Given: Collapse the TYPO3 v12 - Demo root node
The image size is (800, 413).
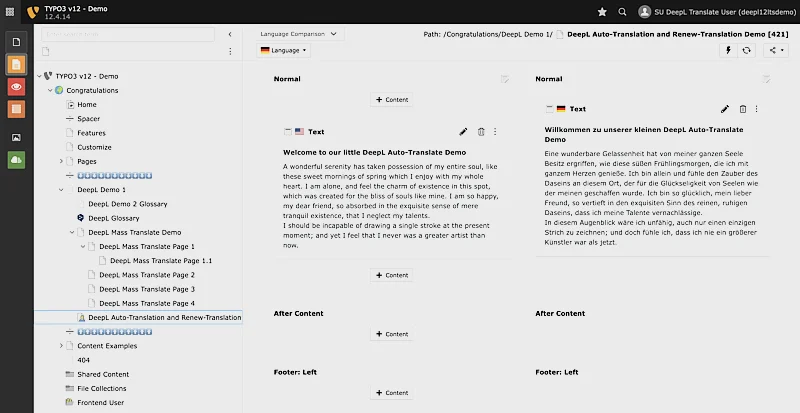Looking at the screenshot, I should (39, 76).
